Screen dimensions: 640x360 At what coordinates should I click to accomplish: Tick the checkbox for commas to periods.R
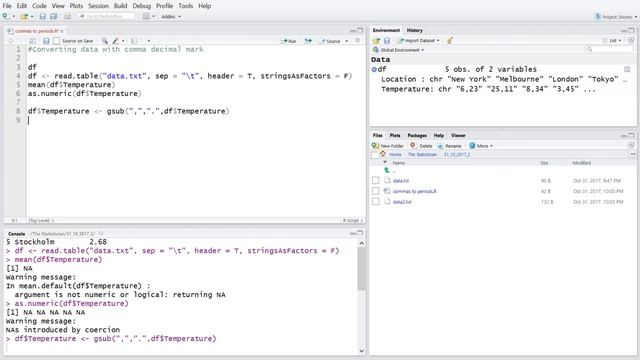pos(376,191)
